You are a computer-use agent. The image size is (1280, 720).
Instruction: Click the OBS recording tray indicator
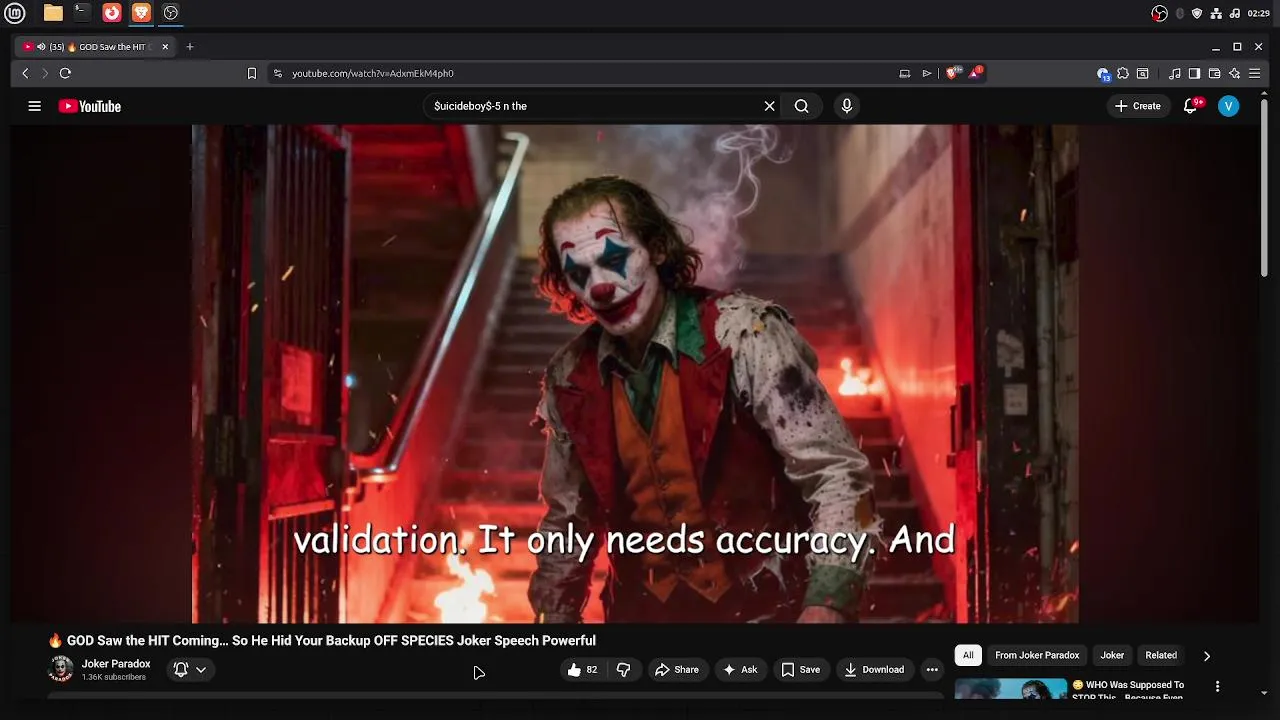pos(1159,13)
